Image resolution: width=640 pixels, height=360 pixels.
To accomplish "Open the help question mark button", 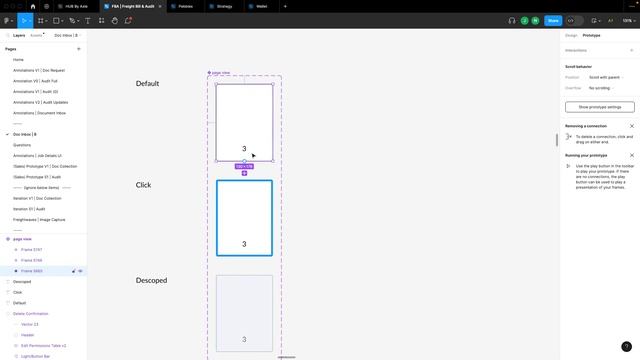I will 627,347.
